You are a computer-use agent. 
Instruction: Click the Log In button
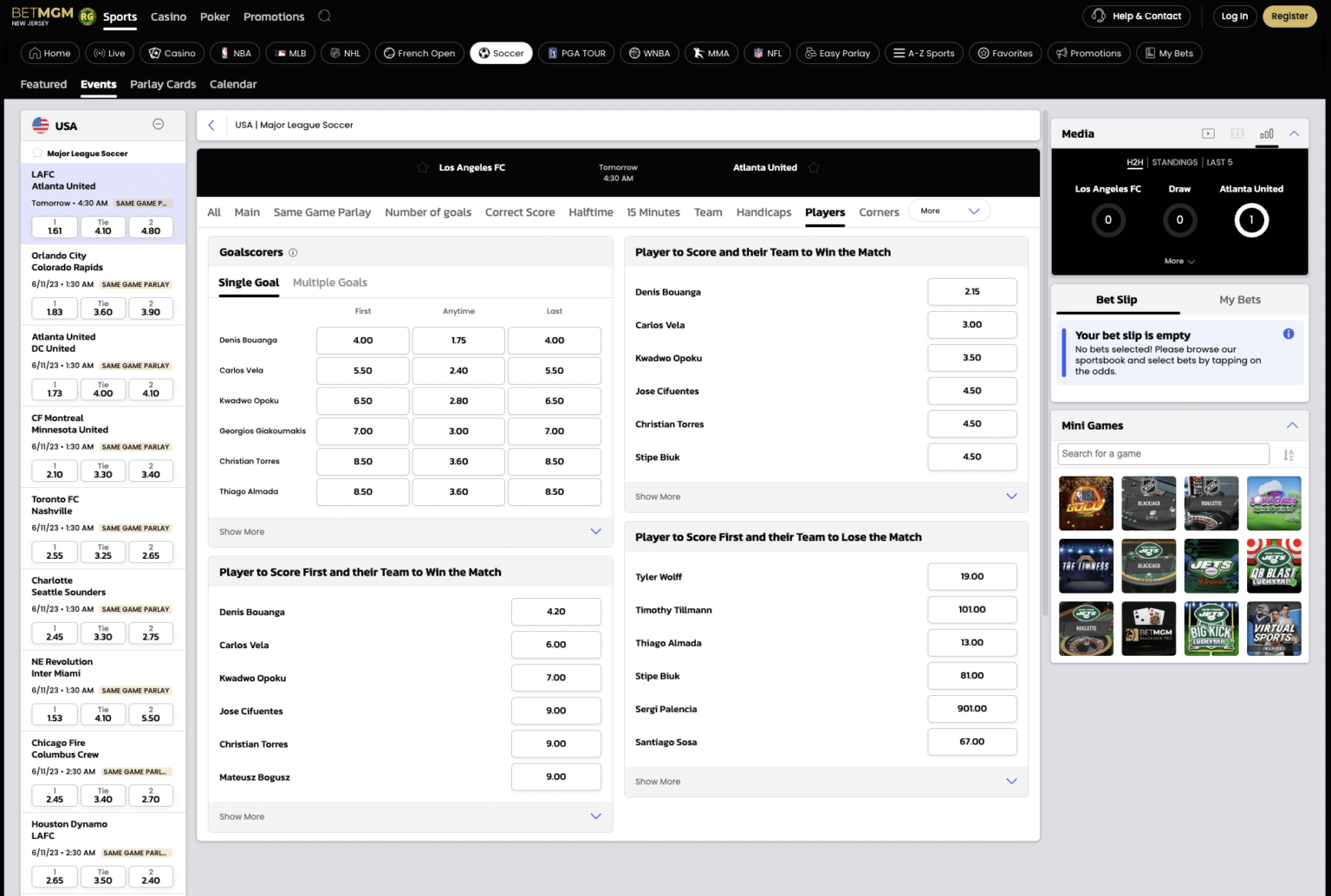coord(1235,16)
